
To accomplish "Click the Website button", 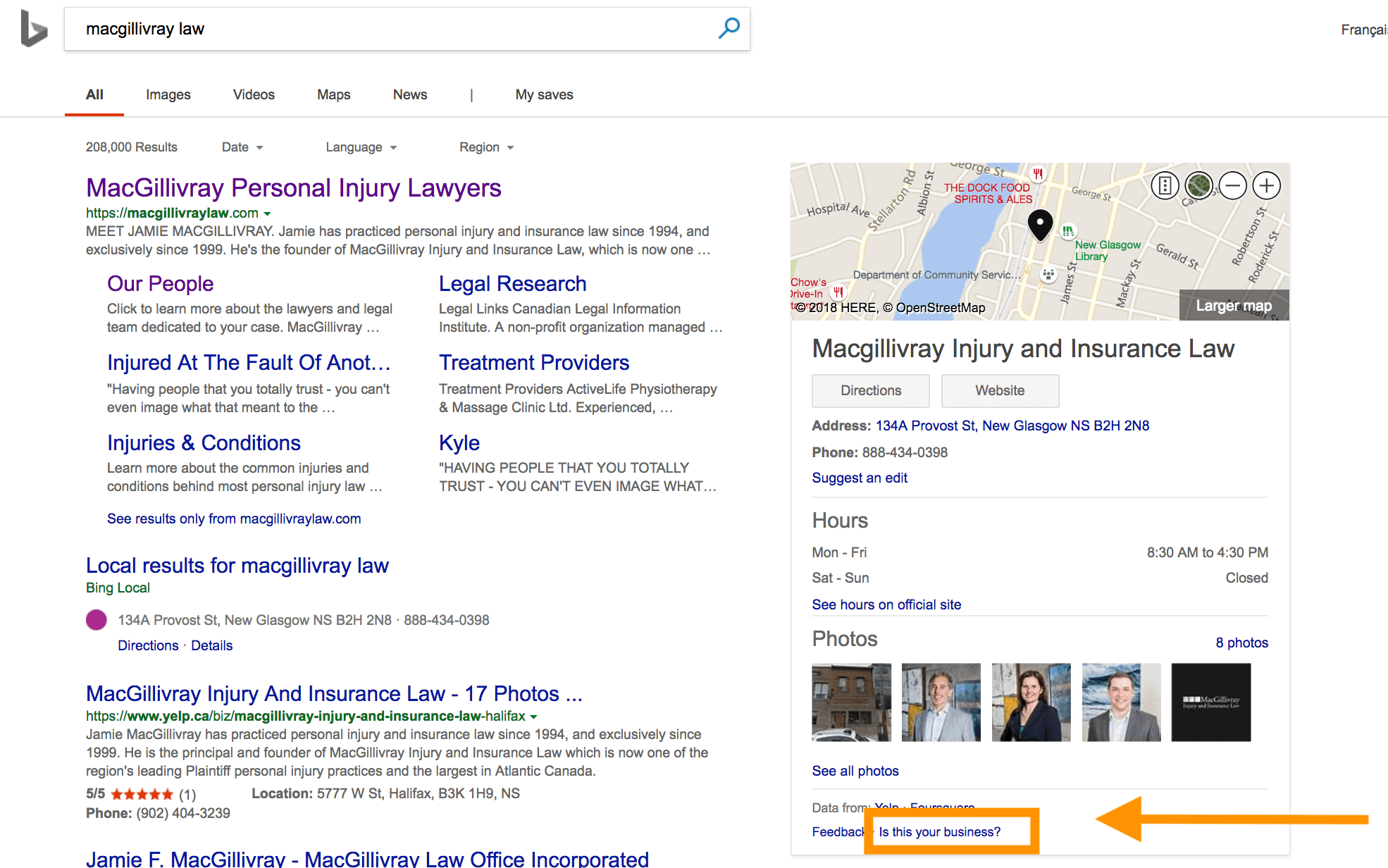I will 1000,390.
